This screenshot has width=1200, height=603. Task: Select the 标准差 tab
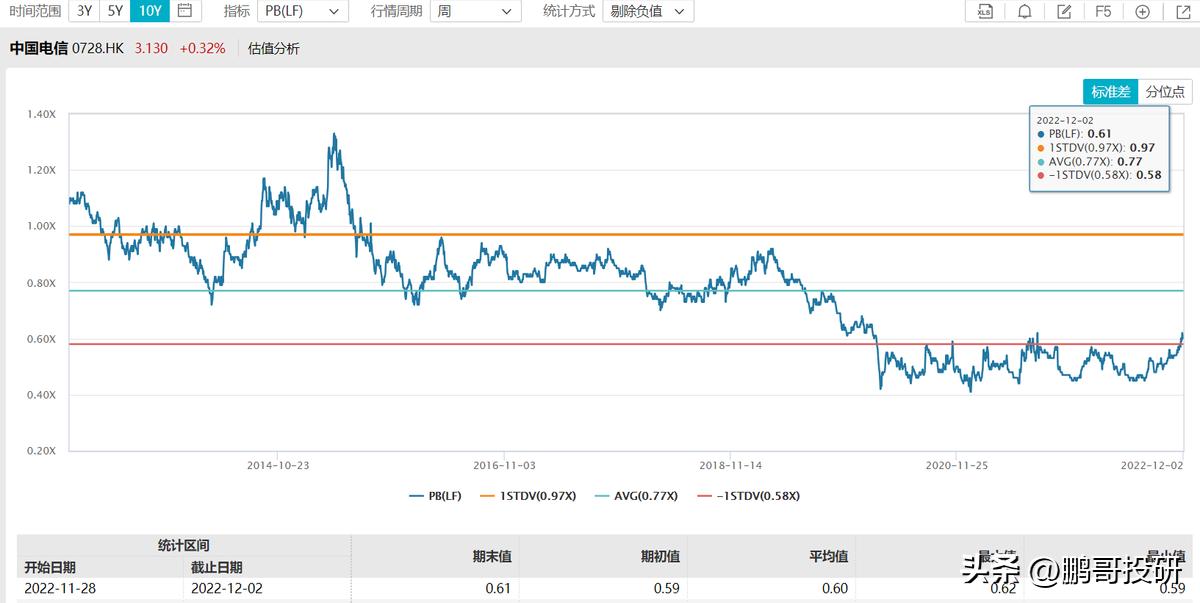click(x=1111, y=90)
